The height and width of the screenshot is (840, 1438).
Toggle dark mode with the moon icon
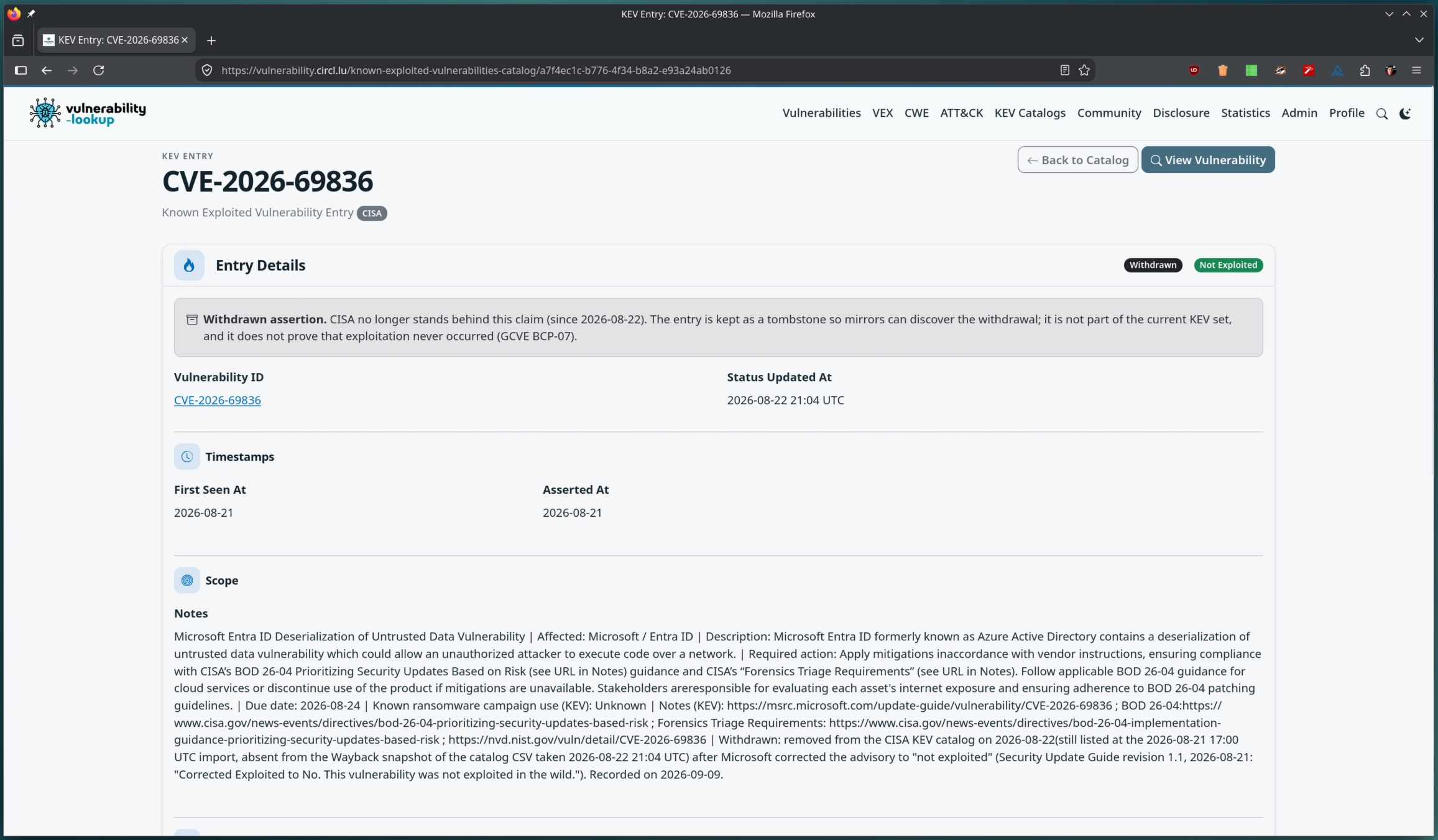point(1405,114)
